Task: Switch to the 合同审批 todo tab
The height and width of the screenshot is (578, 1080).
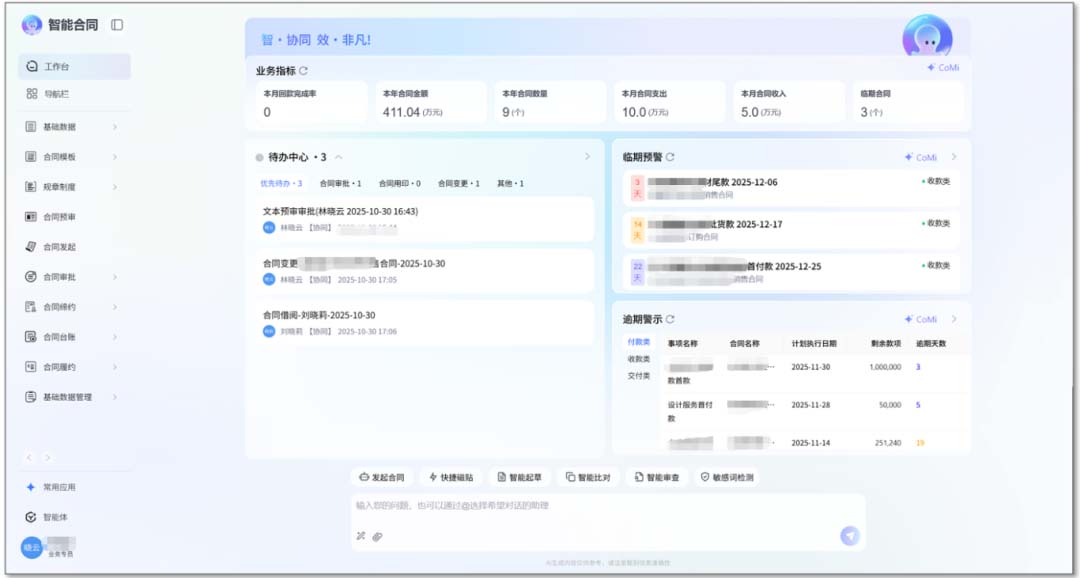Action: (x=340, y=184)
